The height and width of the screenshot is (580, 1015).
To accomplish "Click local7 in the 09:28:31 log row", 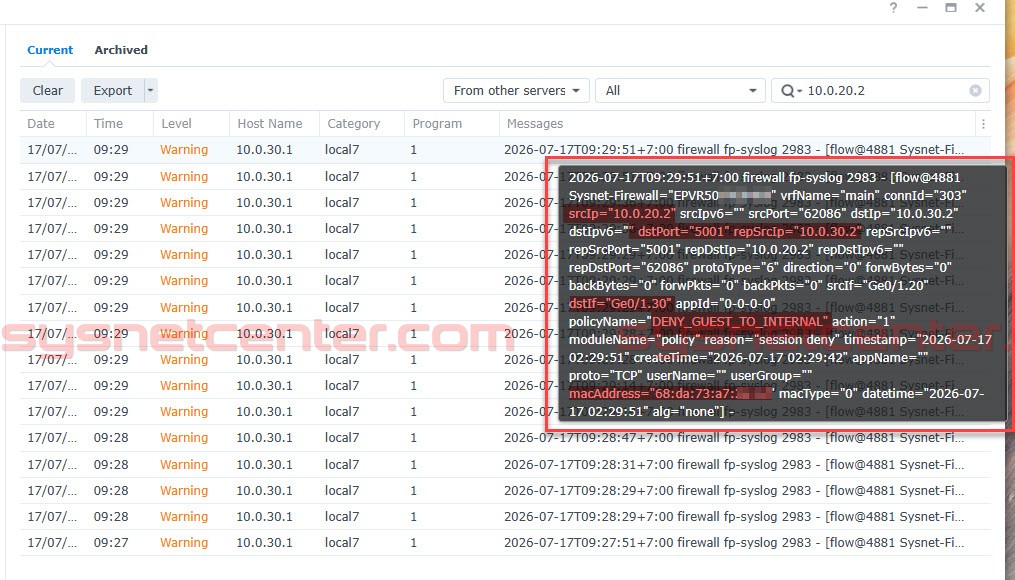I will (x=342, y=465).
